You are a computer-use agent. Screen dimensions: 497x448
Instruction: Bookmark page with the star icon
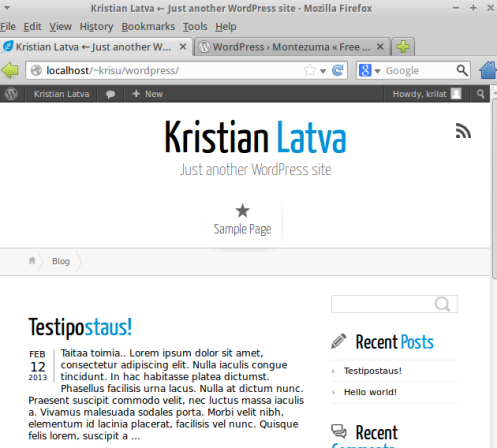click(310, 70)
